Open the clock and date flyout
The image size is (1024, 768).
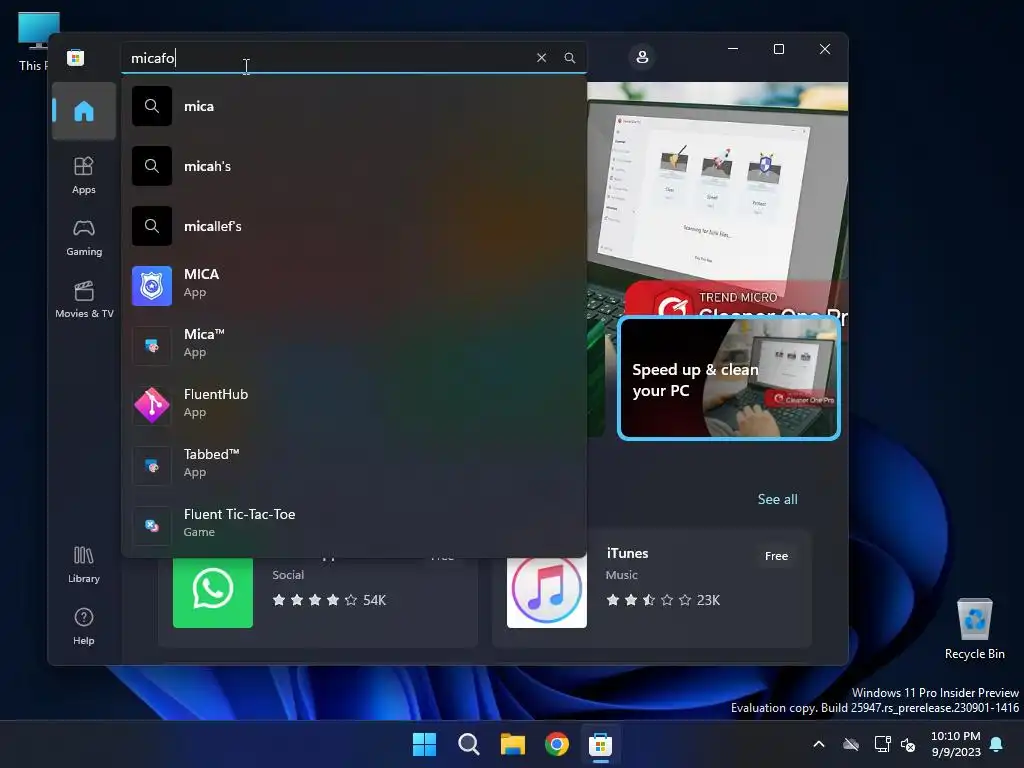(x=955, y=744)
